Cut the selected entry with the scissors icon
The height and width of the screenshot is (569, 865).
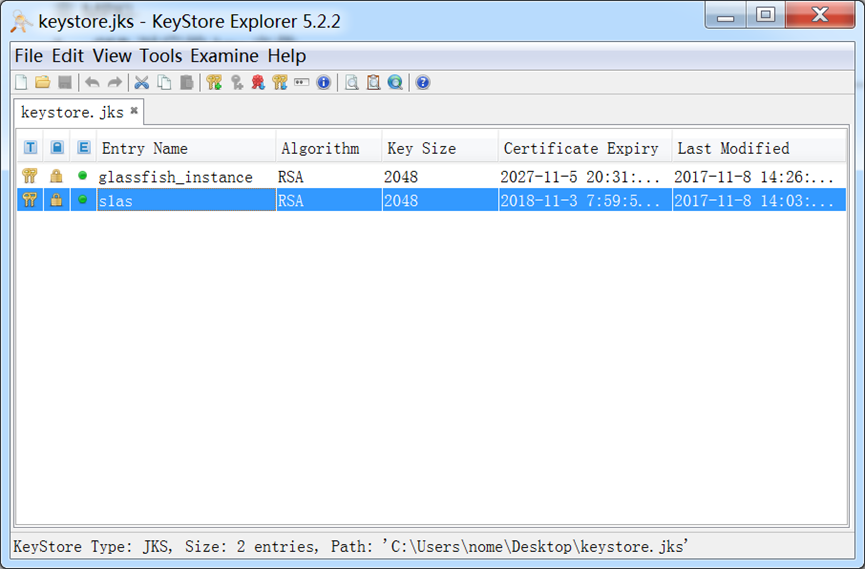[142, 83]
